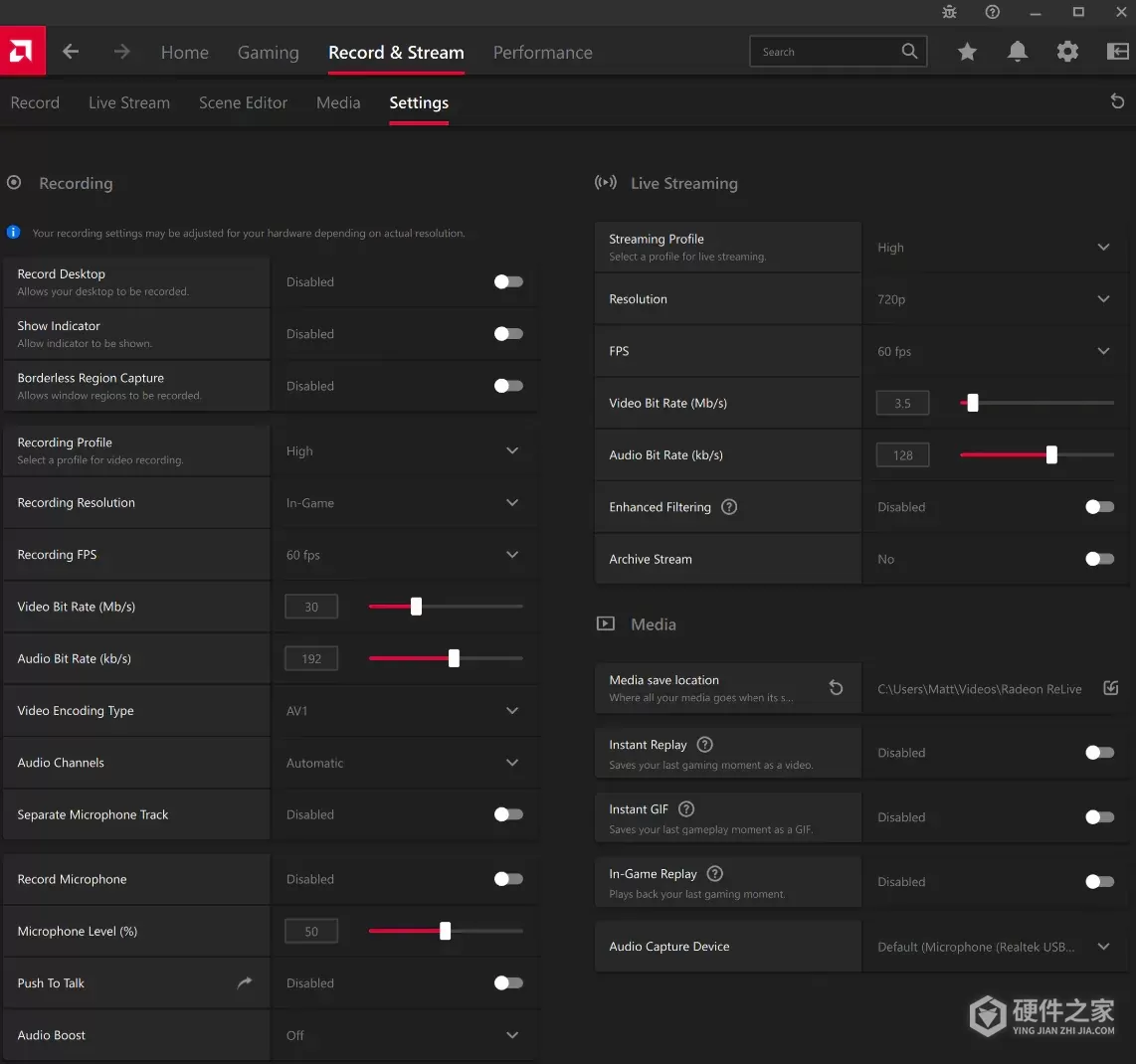The image size is (1136, 1064).
Task: Toggle the sidebar panel icon
Action: click(x=1118, y=52)
